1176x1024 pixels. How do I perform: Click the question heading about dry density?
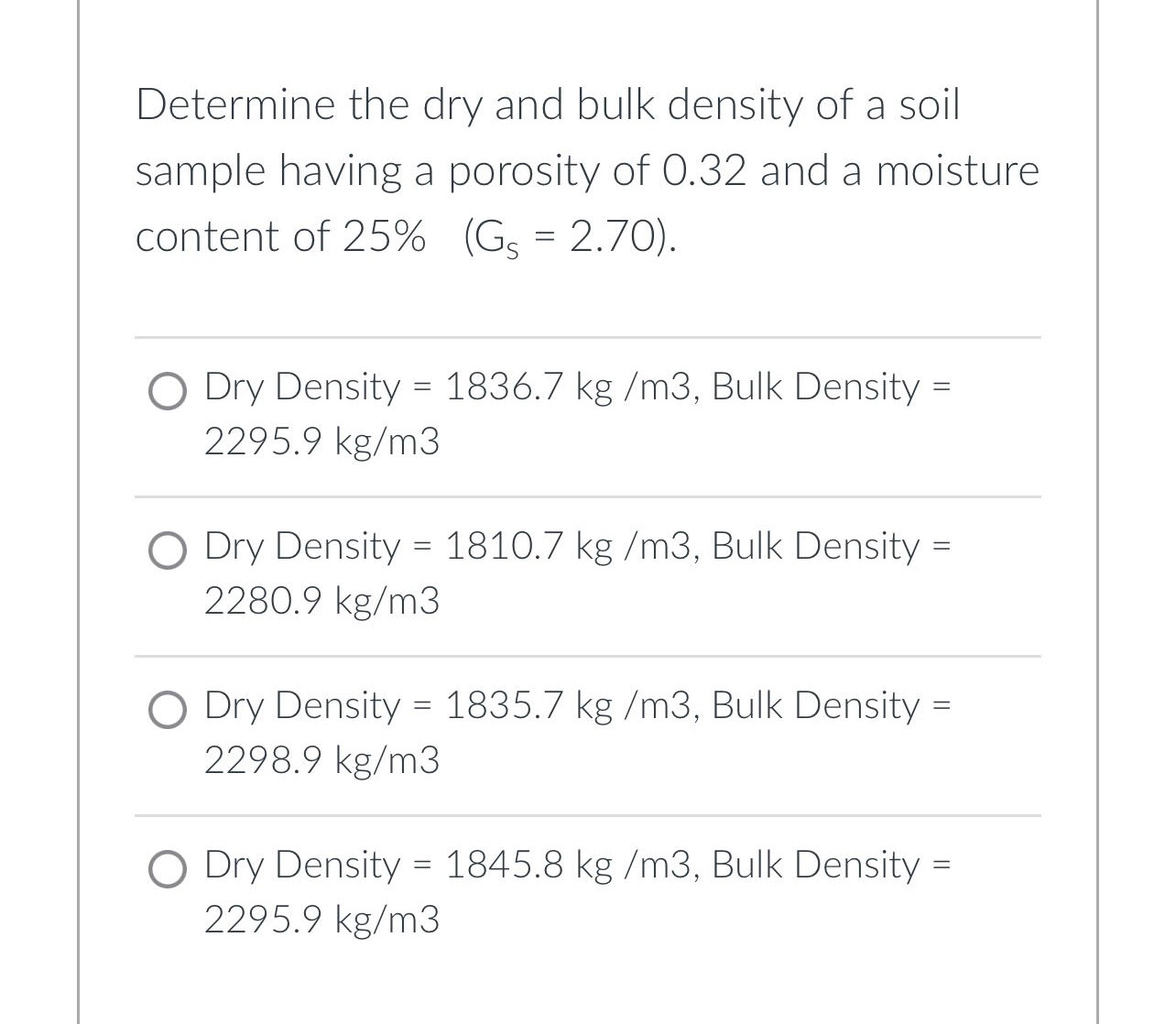coord(548,103)
